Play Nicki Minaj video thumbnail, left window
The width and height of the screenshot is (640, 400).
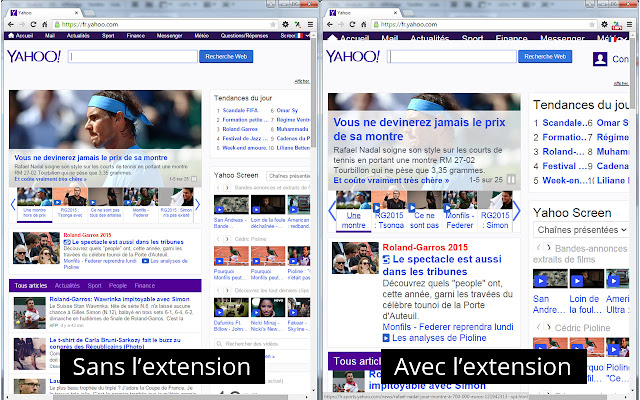(x=268, y=307)
